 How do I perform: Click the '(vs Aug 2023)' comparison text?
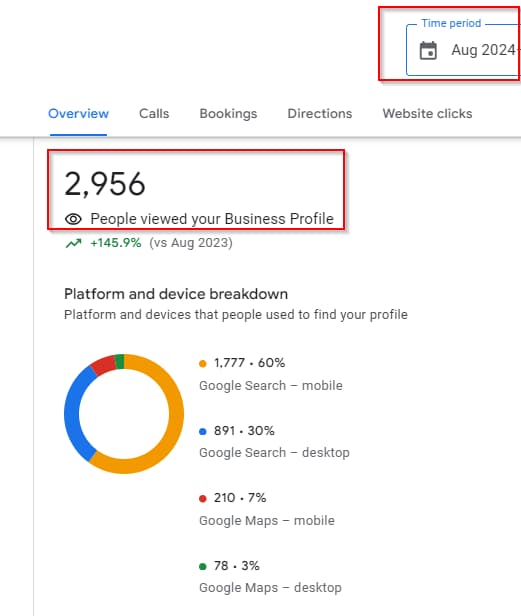tap(191, 243)
